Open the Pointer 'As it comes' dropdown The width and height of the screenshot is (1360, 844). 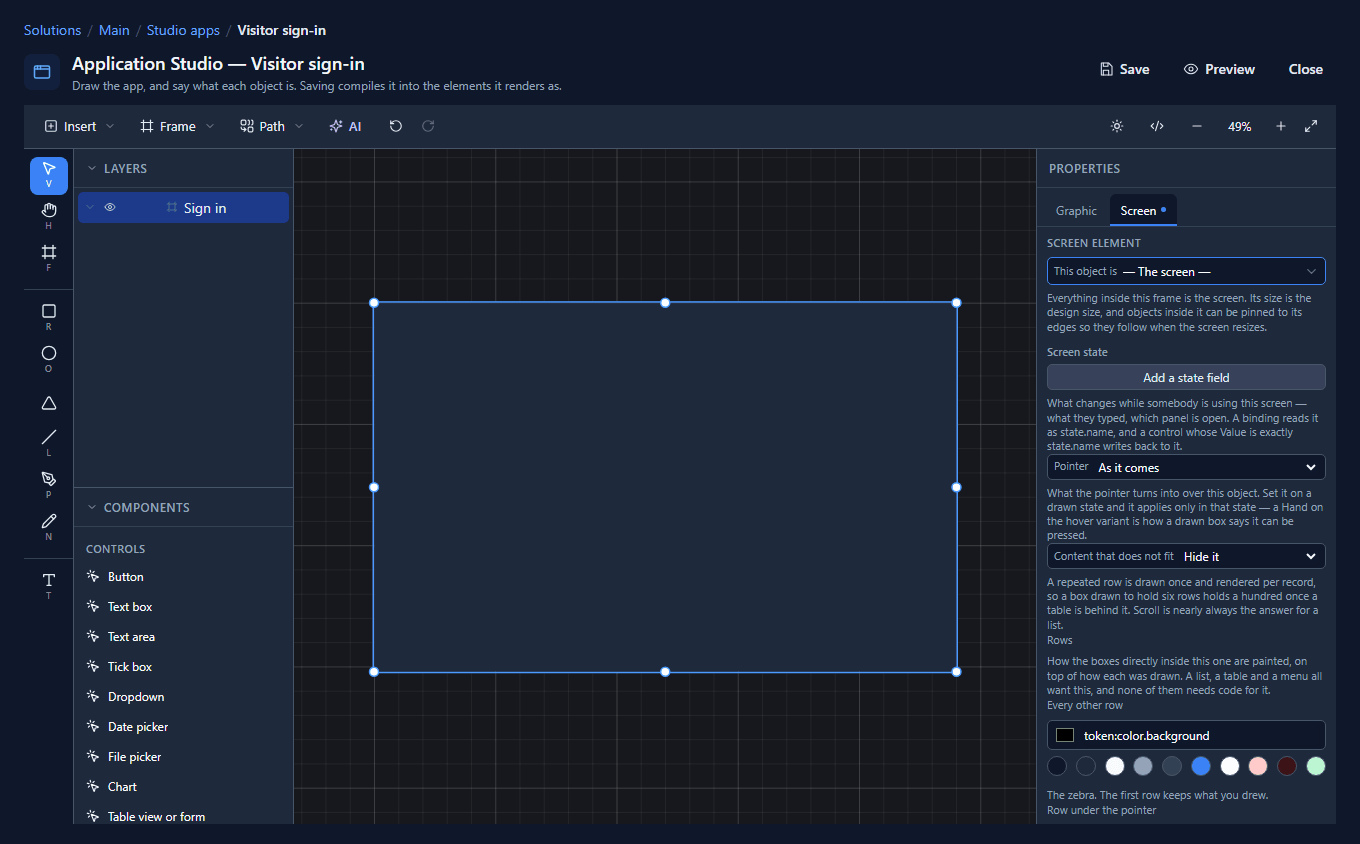click(1186, 467)
